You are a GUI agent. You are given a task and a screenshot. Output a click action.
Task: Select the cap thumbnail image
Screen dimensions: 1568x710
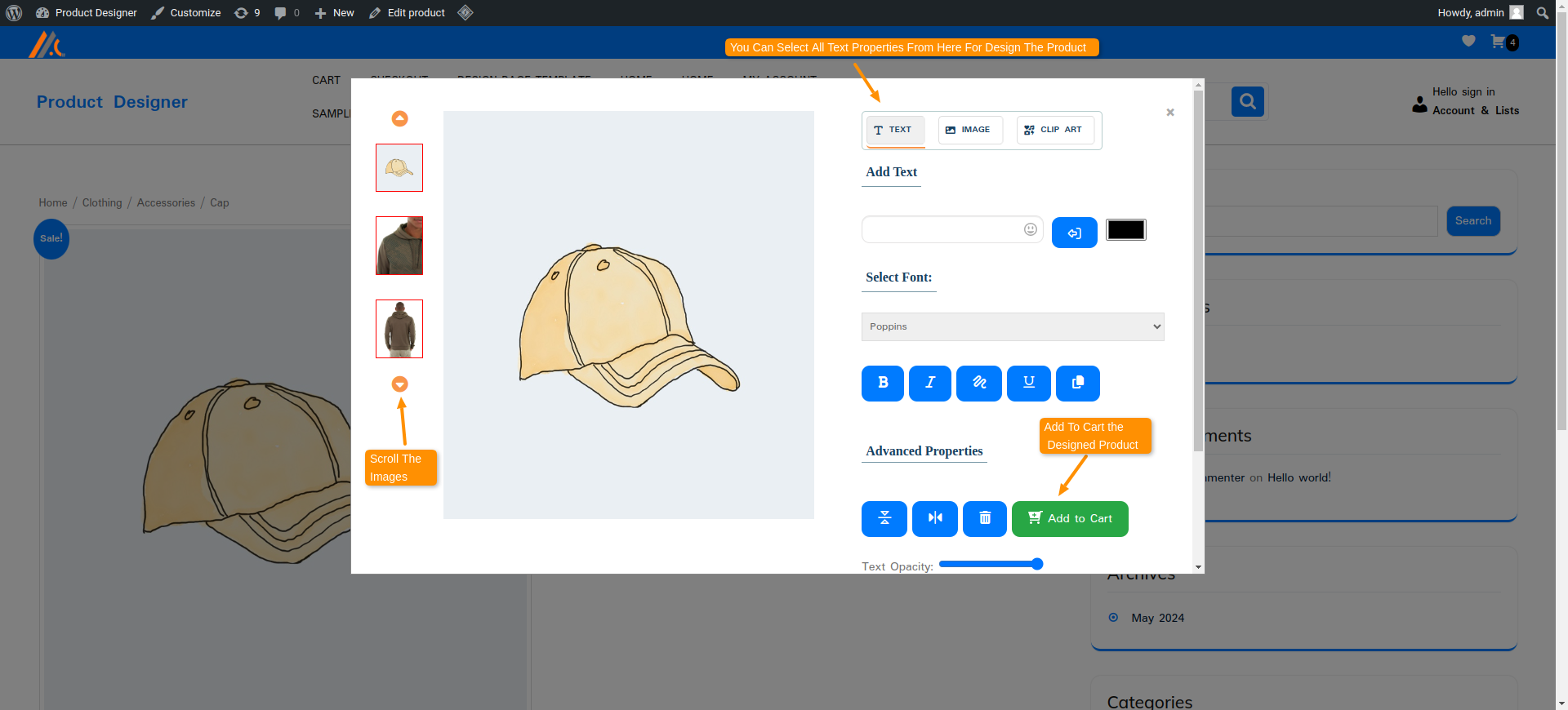pyautogui.click(x=399, y=168)
